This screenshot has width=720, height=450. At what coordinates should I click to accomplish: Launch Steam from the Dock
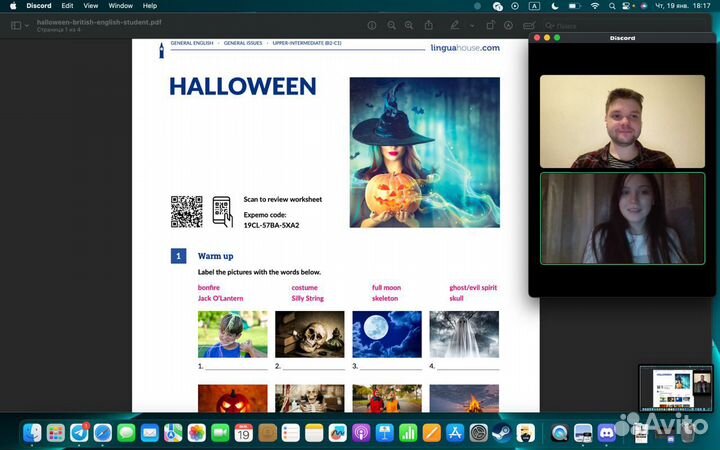point(502,433)
